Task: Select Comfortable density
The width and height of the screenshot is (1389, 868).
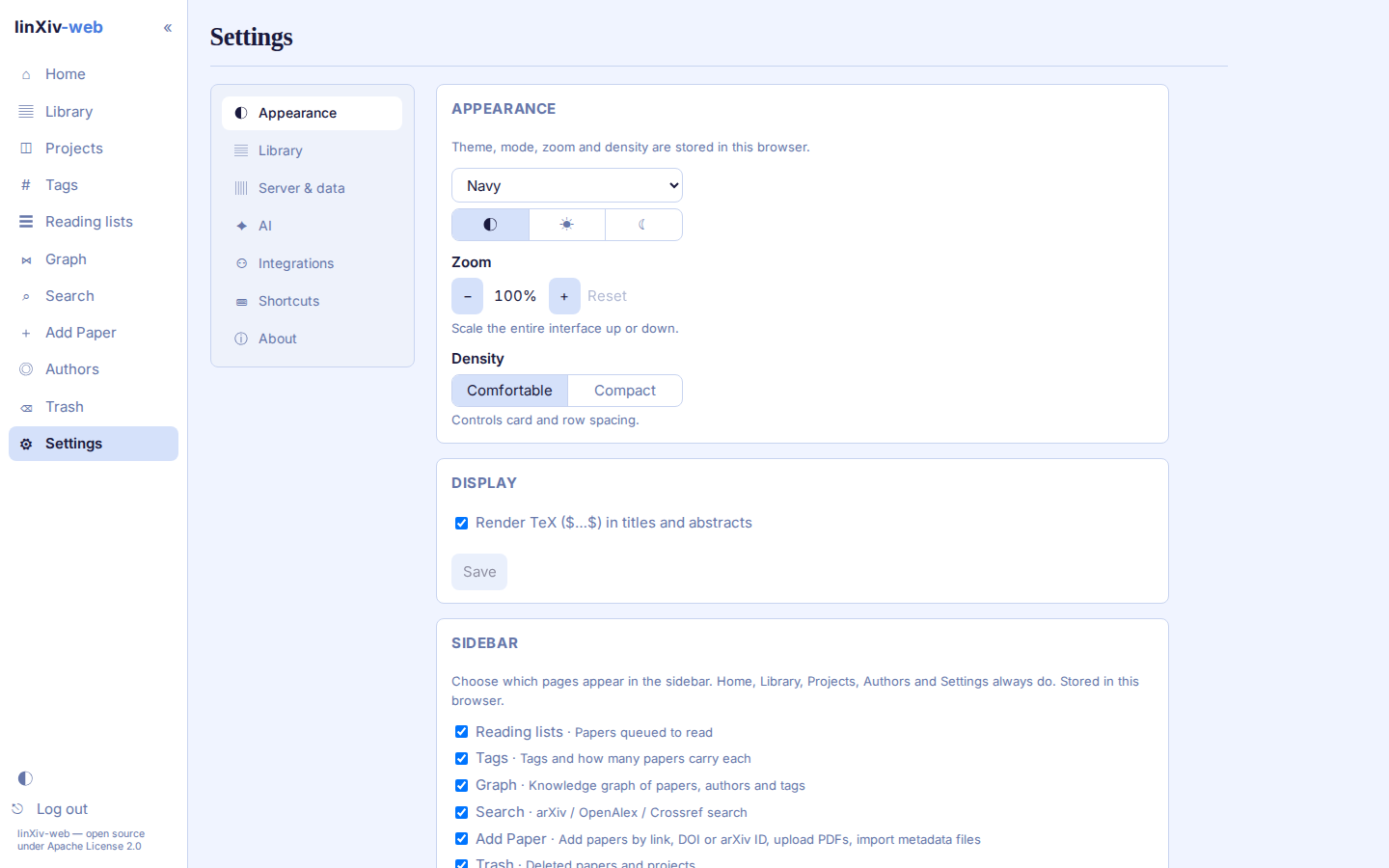Action: [509, 391]
